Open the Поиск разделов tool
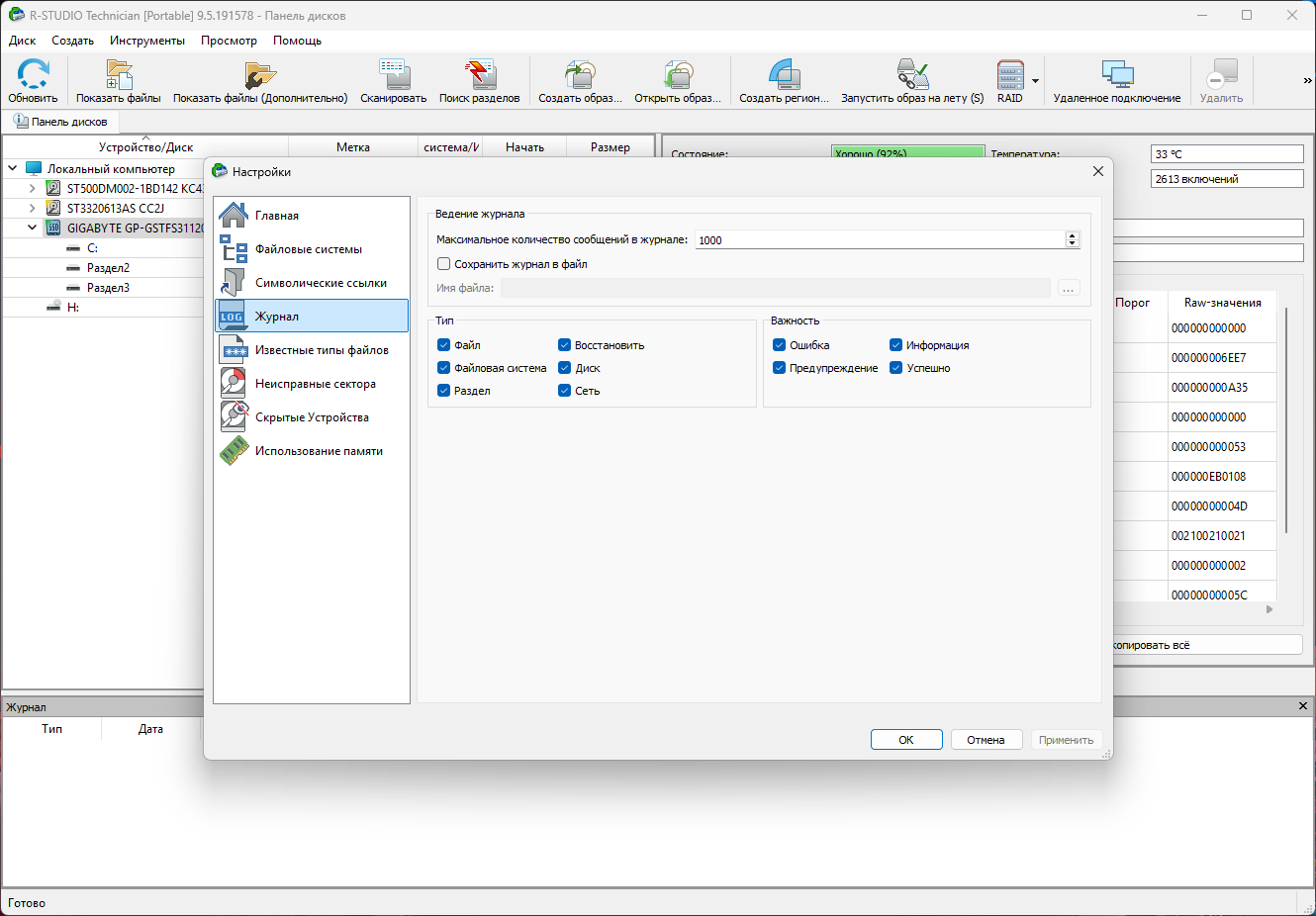 click(479, 81)
